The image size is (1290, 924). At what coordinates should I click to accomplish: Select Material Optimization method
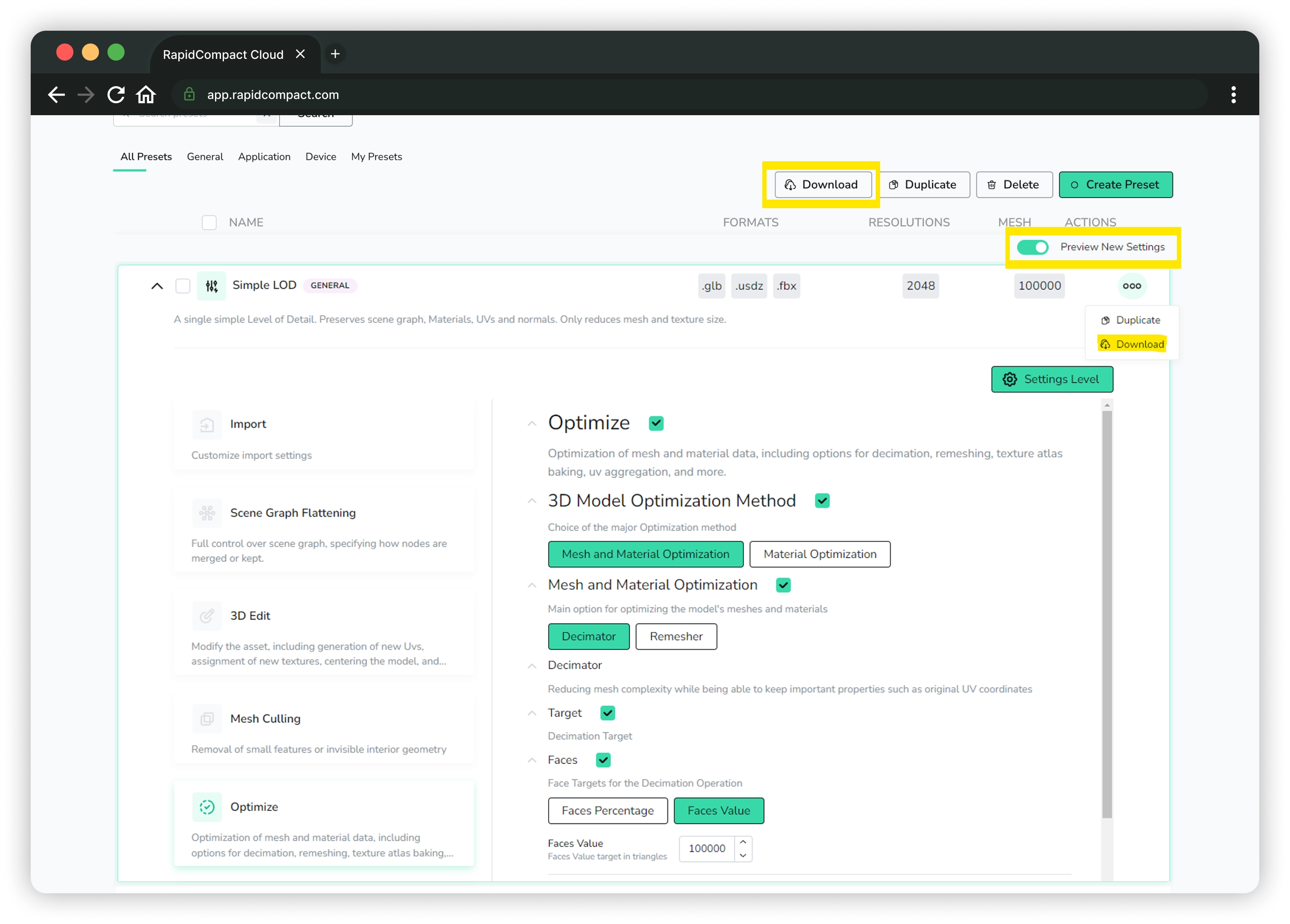[819, 555]
